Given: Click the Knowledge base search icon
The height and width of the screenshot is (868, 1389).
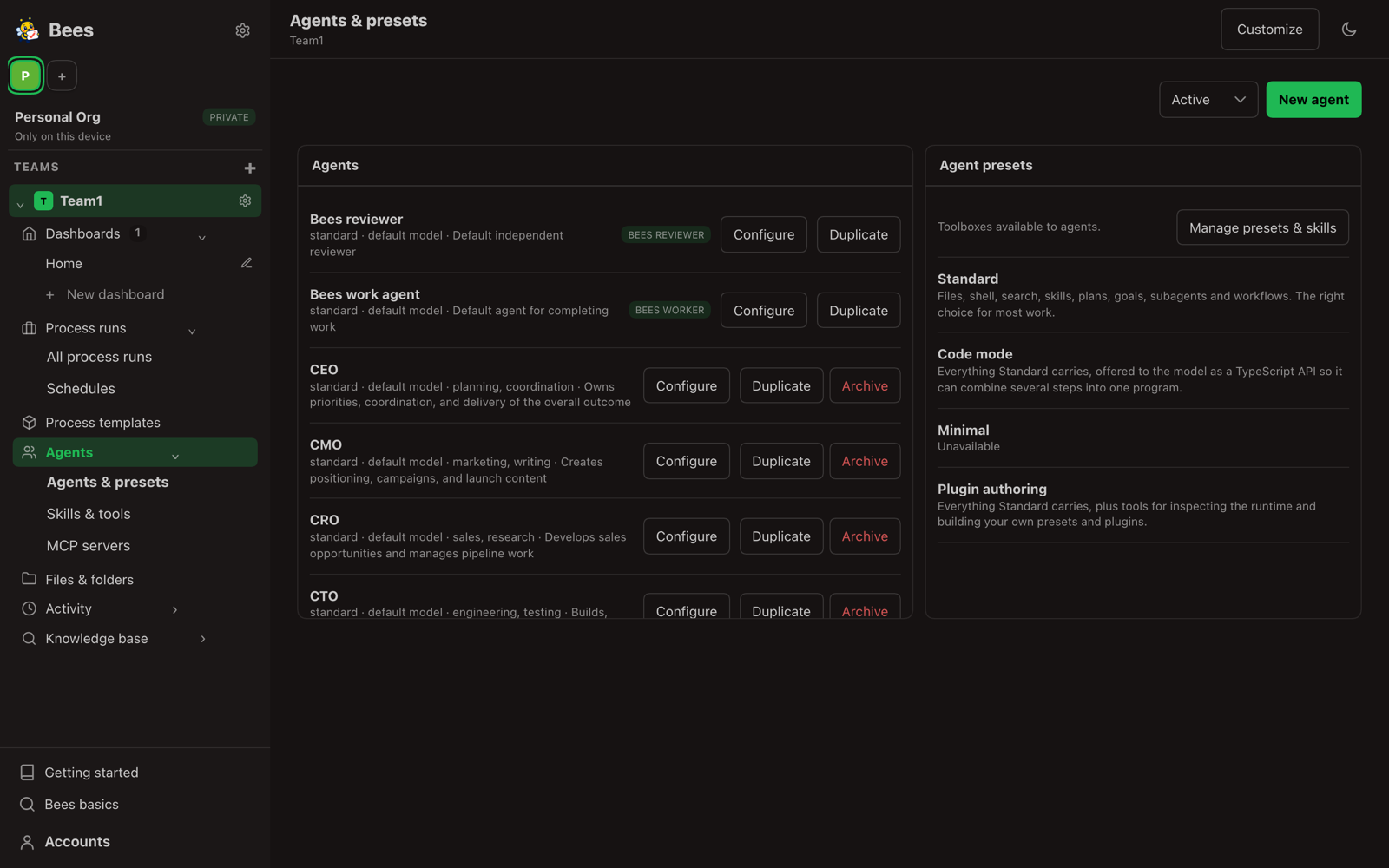Looking at the screenshot, I should [29, 639].
